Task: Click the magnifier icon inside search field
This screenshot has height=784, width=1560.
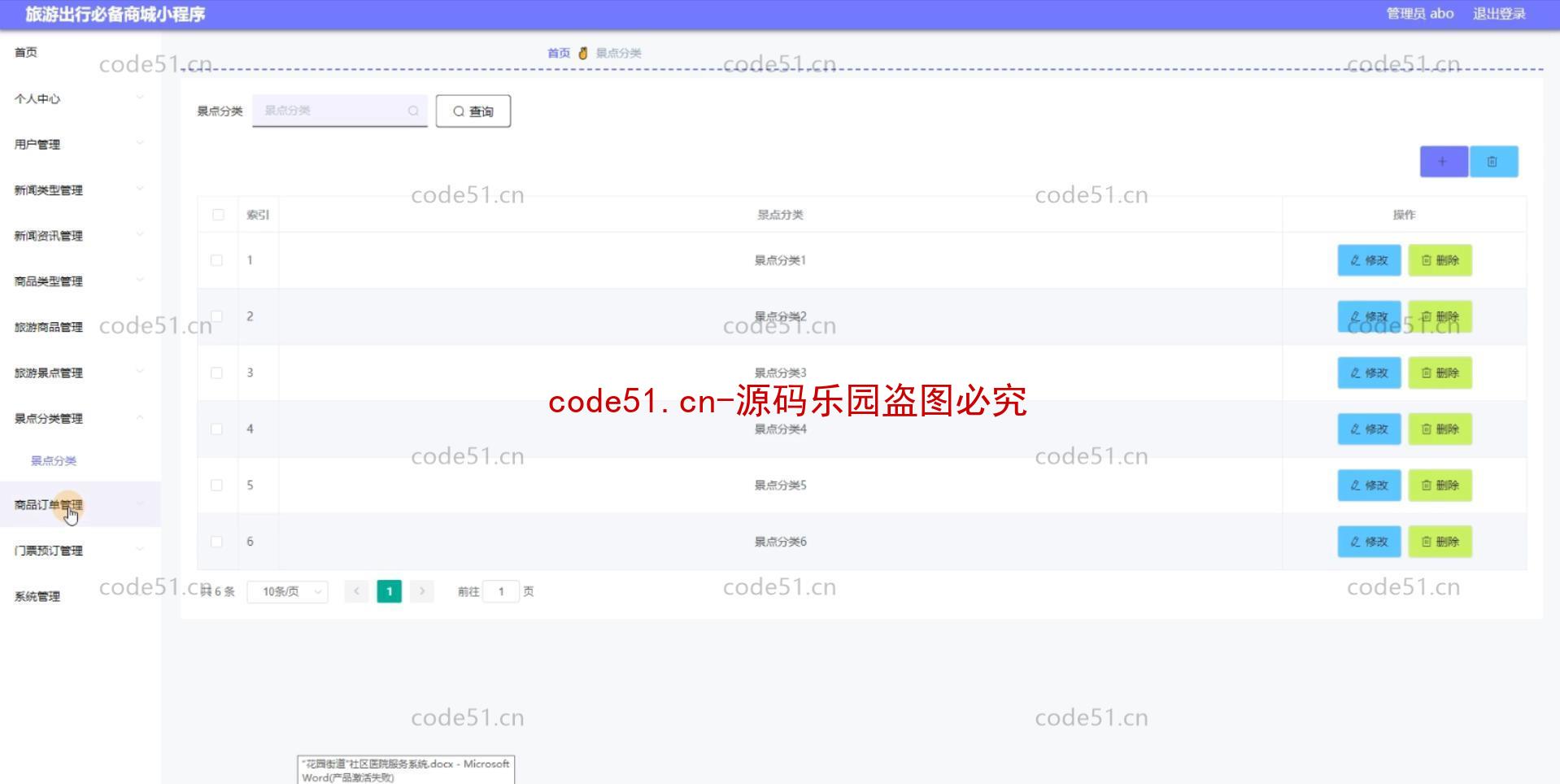Action: pos(413,111)
